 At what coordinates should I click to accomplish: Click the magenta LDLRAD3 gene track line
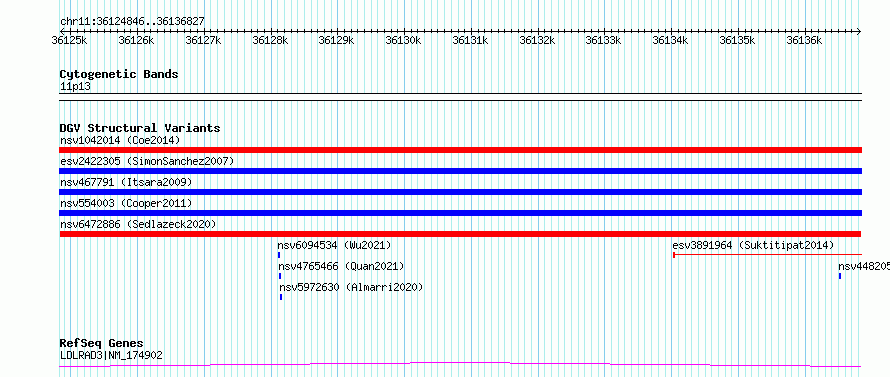[x=460, y=365]
